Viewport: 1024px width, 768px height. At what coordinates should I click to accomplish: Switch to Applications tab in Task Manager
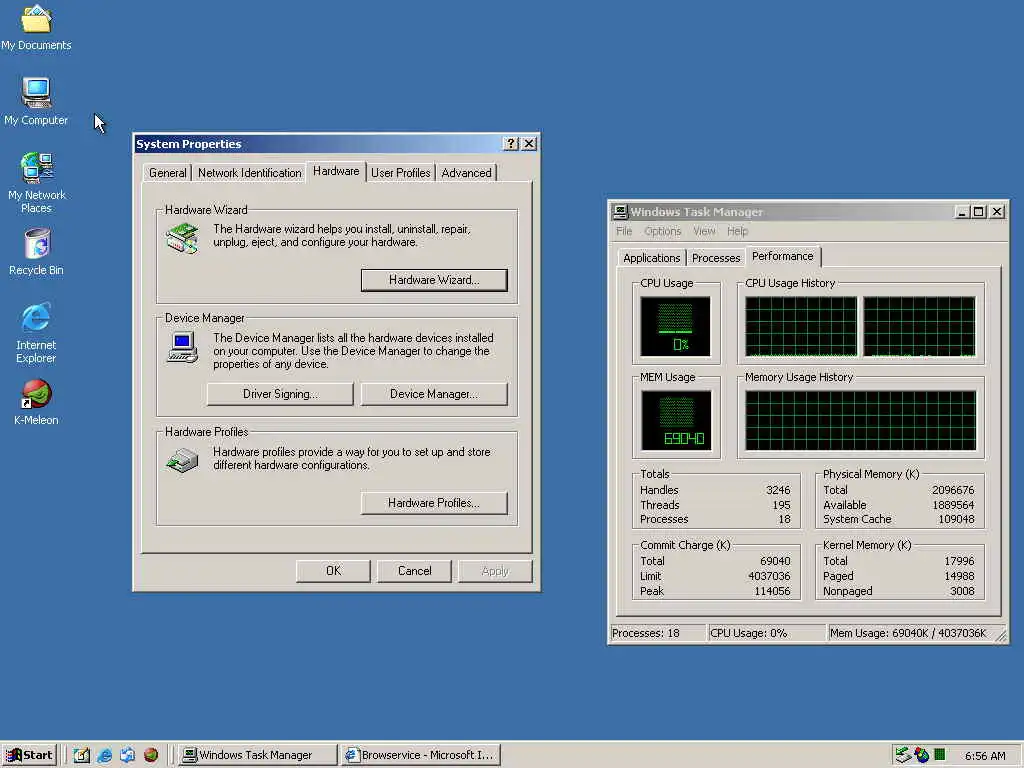651,258
